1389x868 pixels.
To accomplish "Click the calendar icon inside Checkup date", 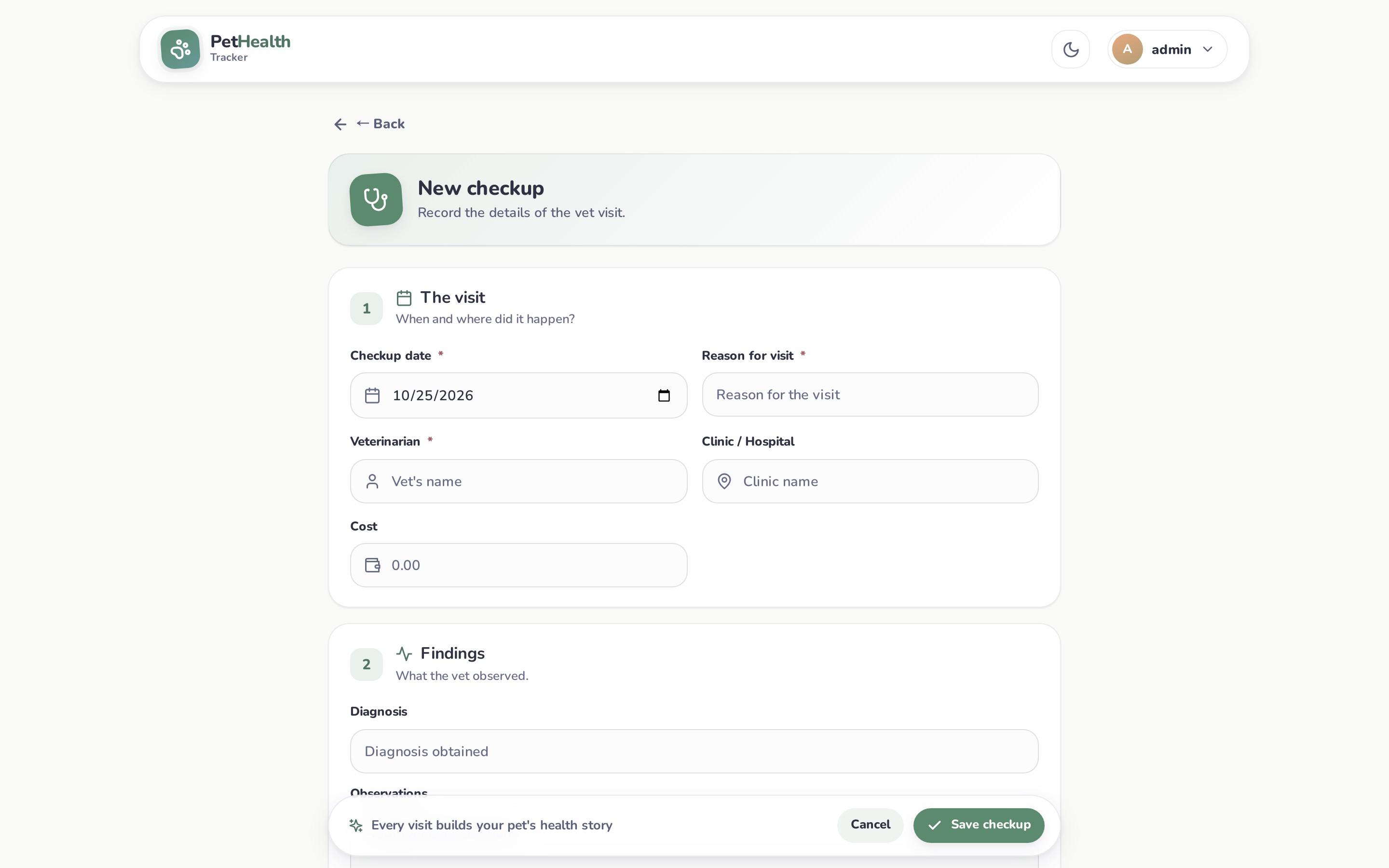I will [372, 395].
